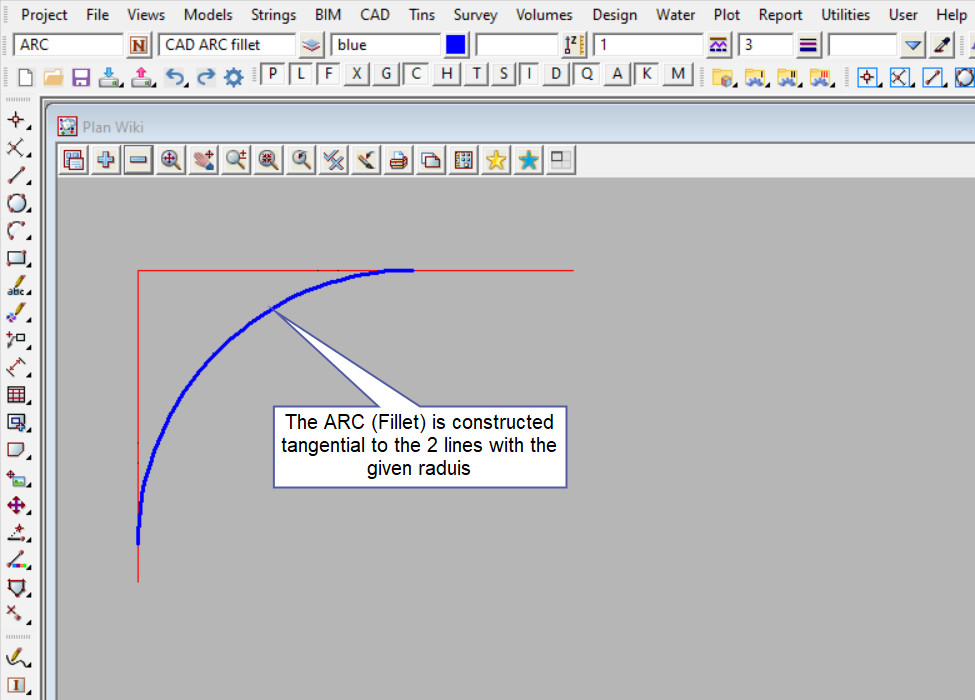Open the Strings menu
The width and height of the screenshot is (975, 700).
click(x=273, y=15)
